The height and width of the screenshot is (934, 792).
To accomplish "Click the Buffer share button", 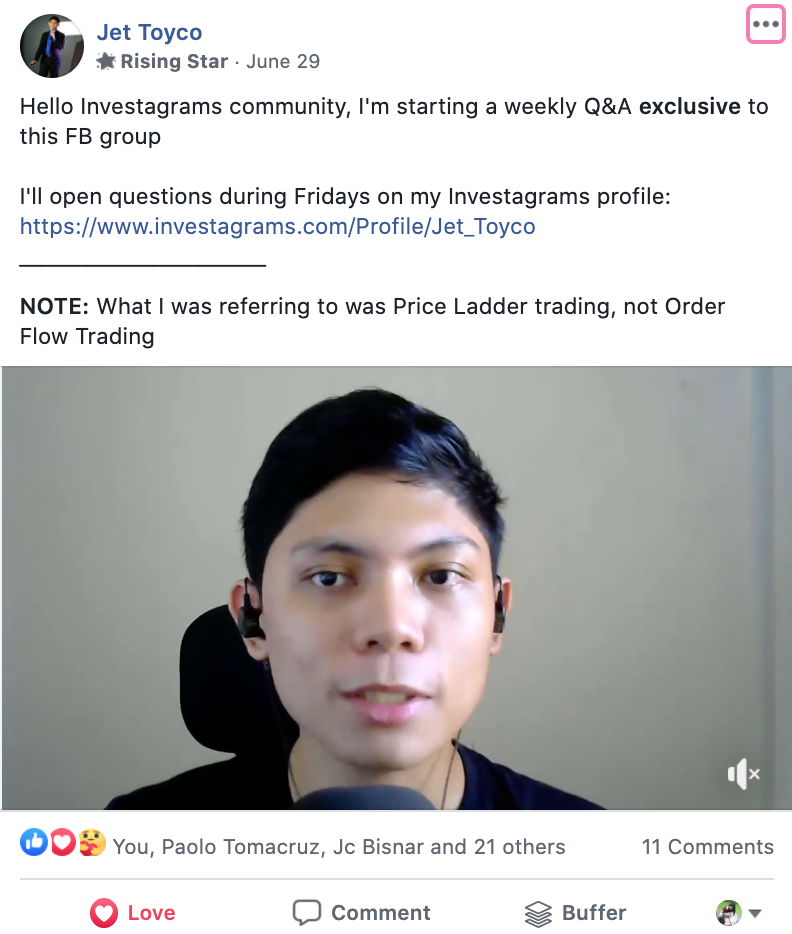I will 575,913.
